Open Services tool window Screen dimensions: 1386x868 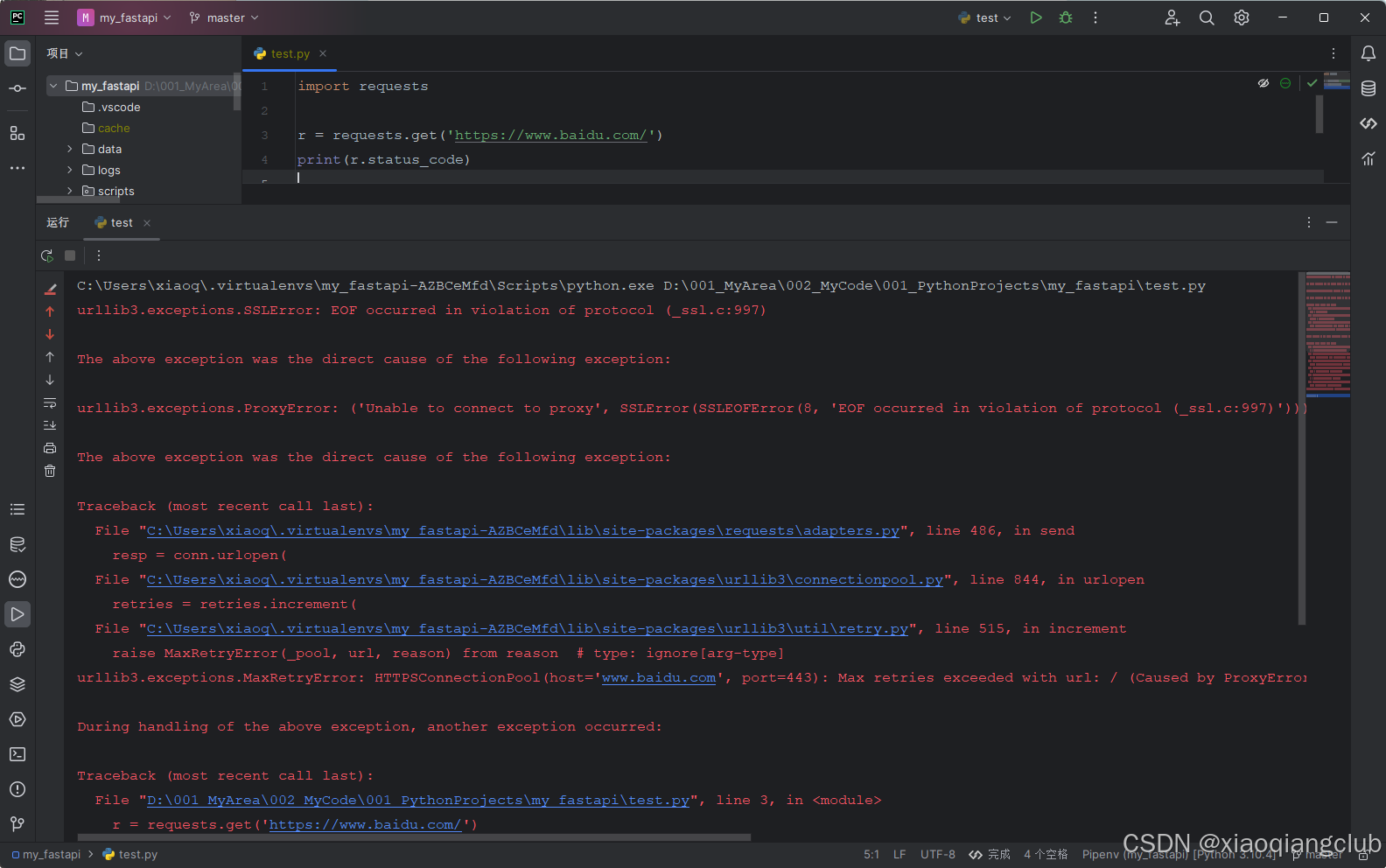[x=17, y=719]
